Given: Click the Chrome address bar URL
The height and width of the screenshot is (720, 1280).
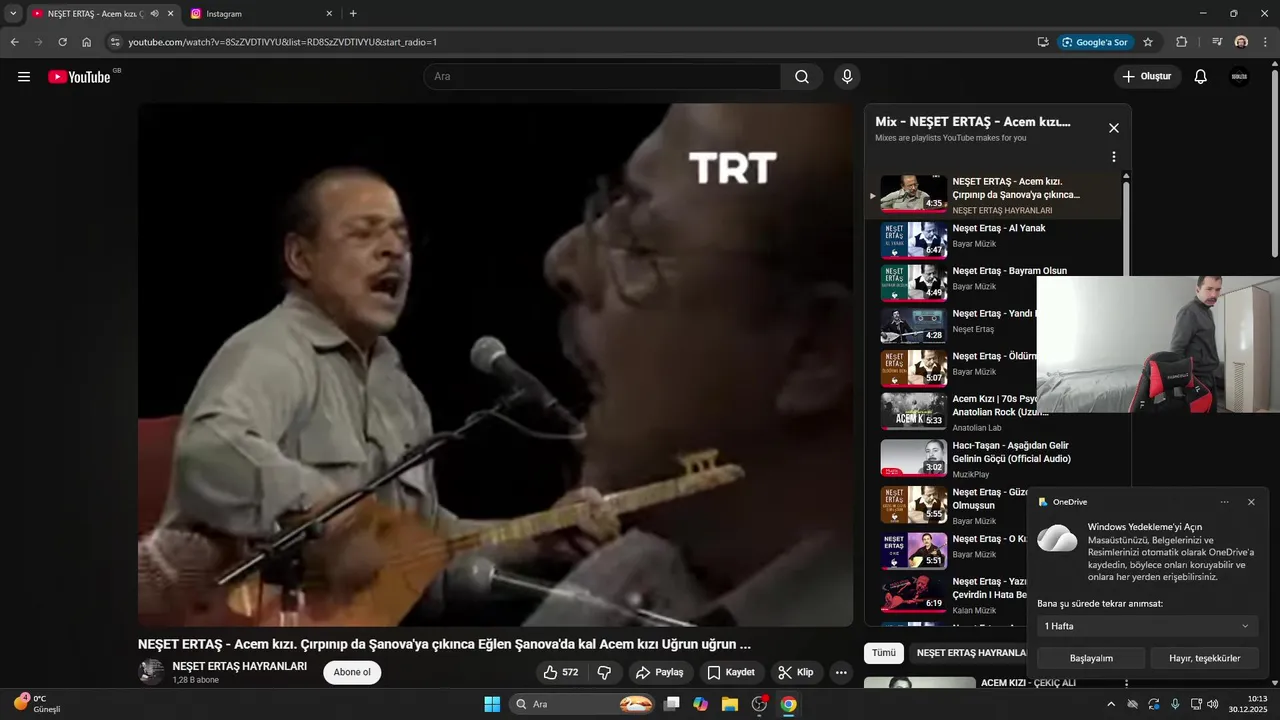Looking at the screenshot, I should click(283, 42).
